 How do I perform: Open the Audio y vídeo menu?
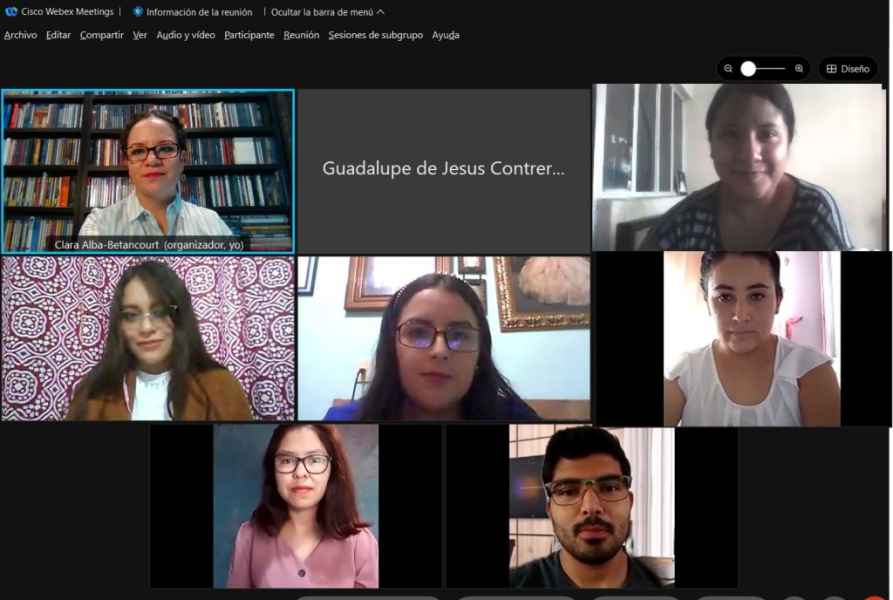click(x=186, y=35)
